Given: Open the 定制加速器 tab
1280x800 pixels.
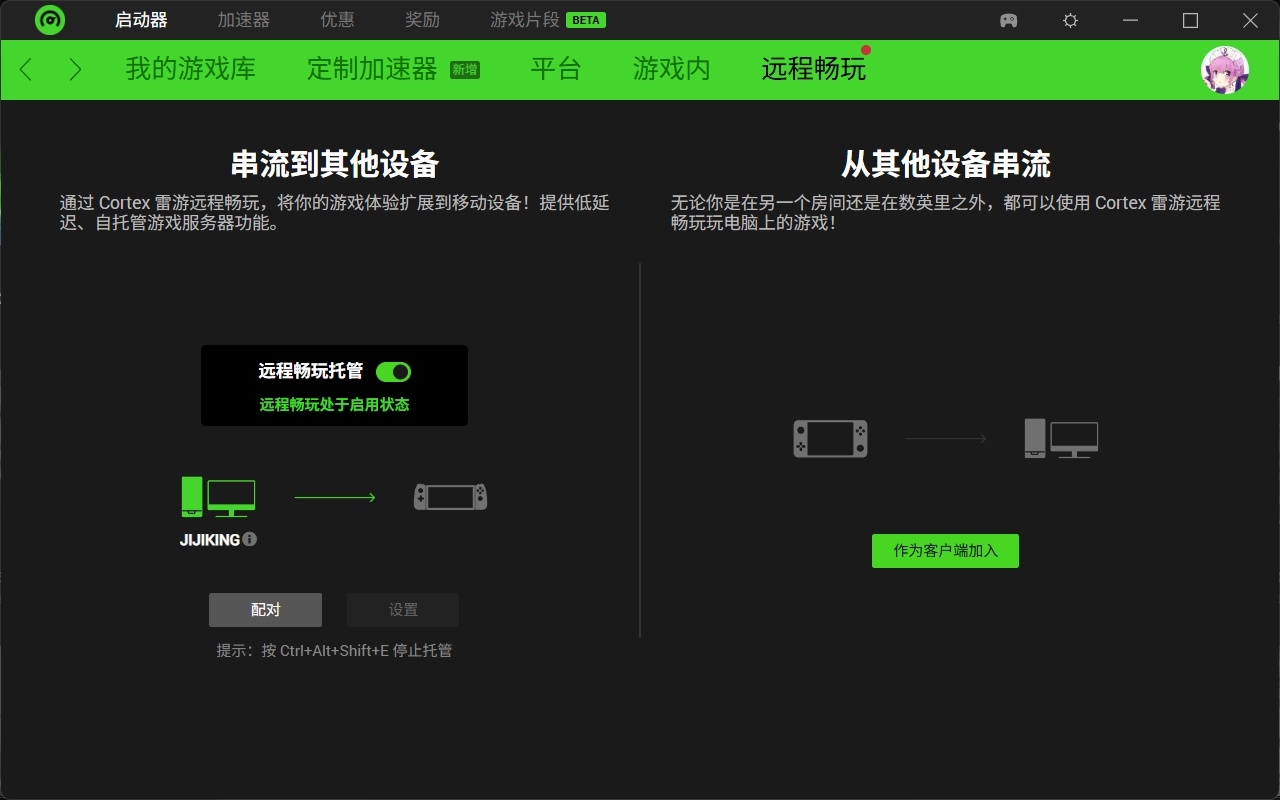Looking at the screenshot, I should tap(393, 69).
